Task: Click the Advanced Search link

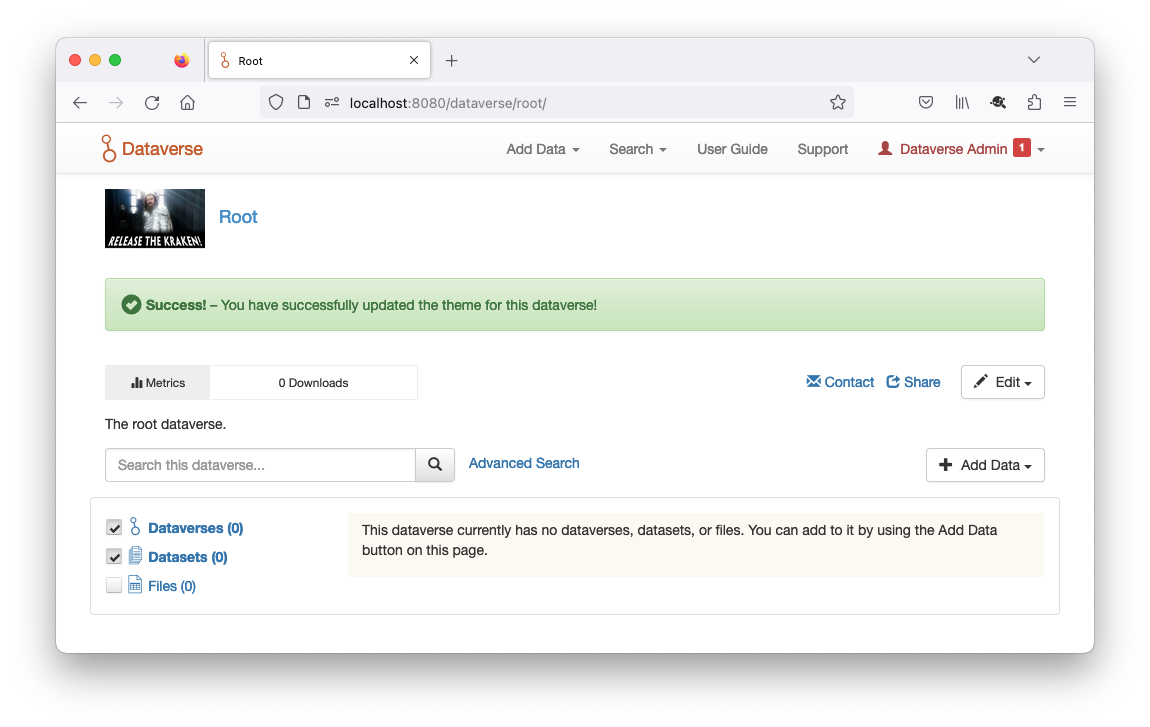Action: pyautogui.click(x=524, y=463)
